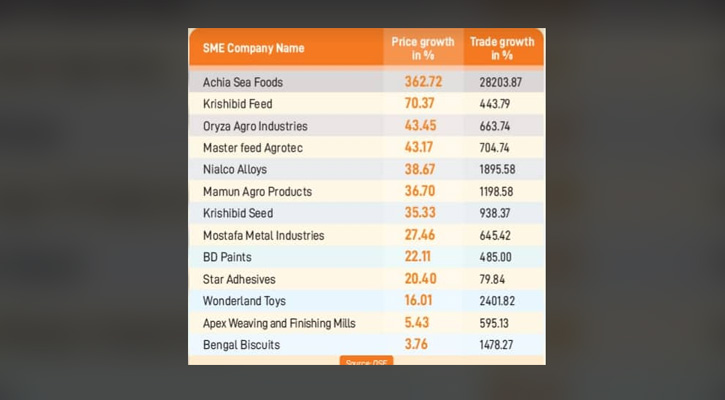Click the Price growth in % header
This screenshot has height=400, width=725.
pyautogui.click(x=425, y=48)
